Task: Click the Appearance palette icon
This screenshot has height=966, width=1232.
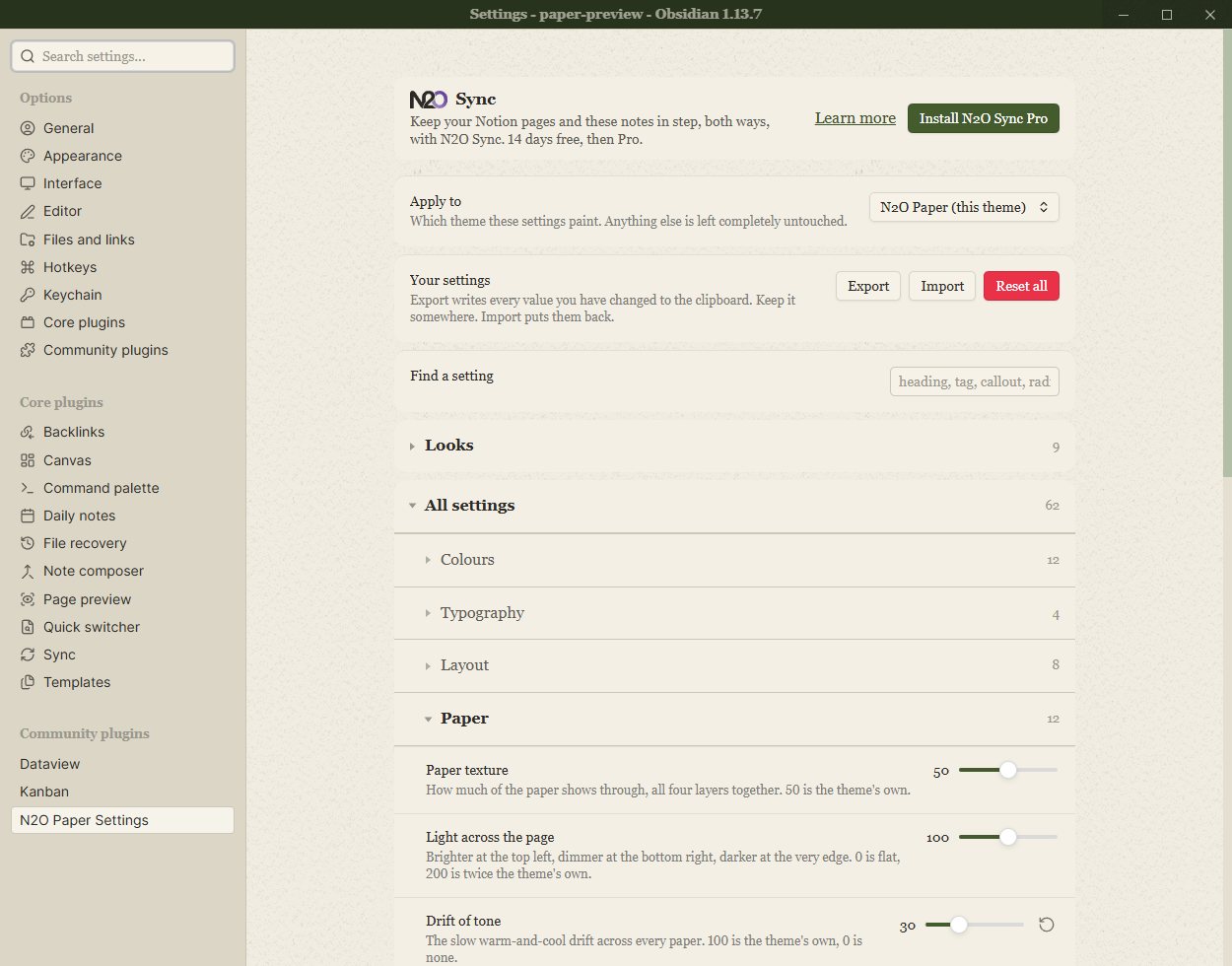Action: (28, 156)
